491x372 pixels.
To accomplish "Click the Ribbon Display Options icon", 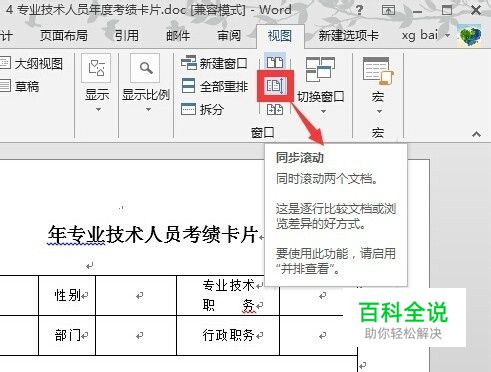I will (x=388, y=10).
